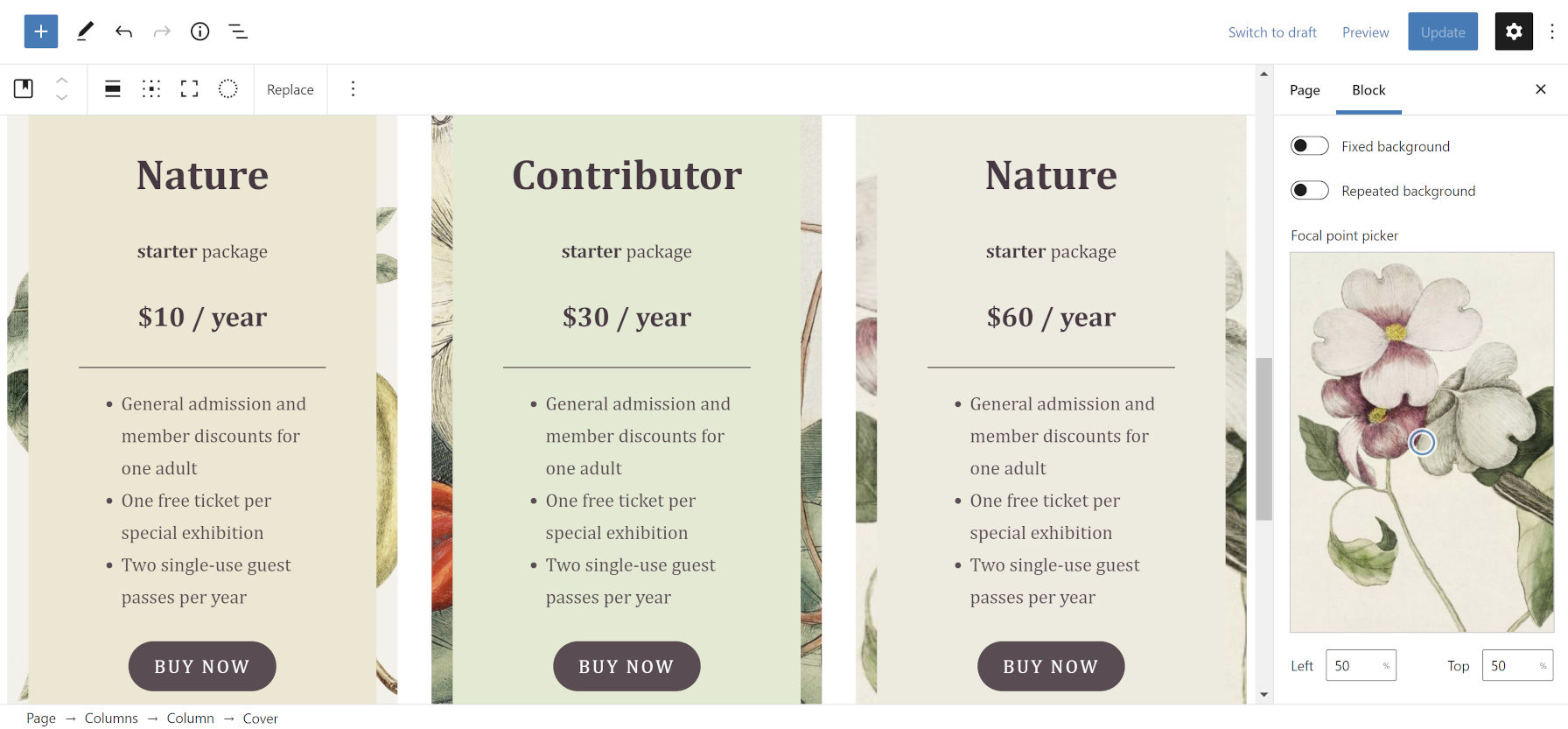Toggle full height for the Cover block
Viewport: 1568px width, 729px height.
click(x=189, y=88)
